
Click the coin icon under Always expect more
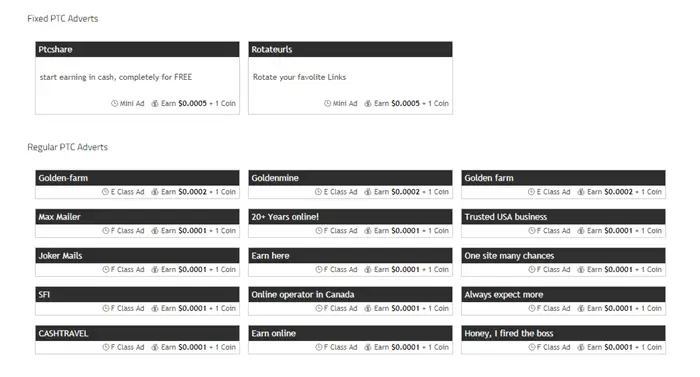[x=581, y=308]
